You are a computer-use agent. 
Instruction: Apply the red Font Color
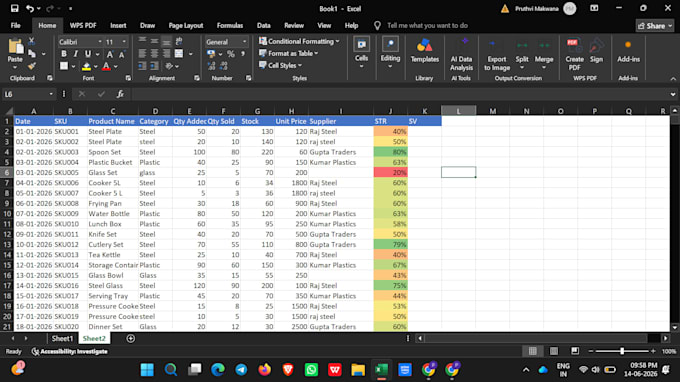[x=106, y=66]
